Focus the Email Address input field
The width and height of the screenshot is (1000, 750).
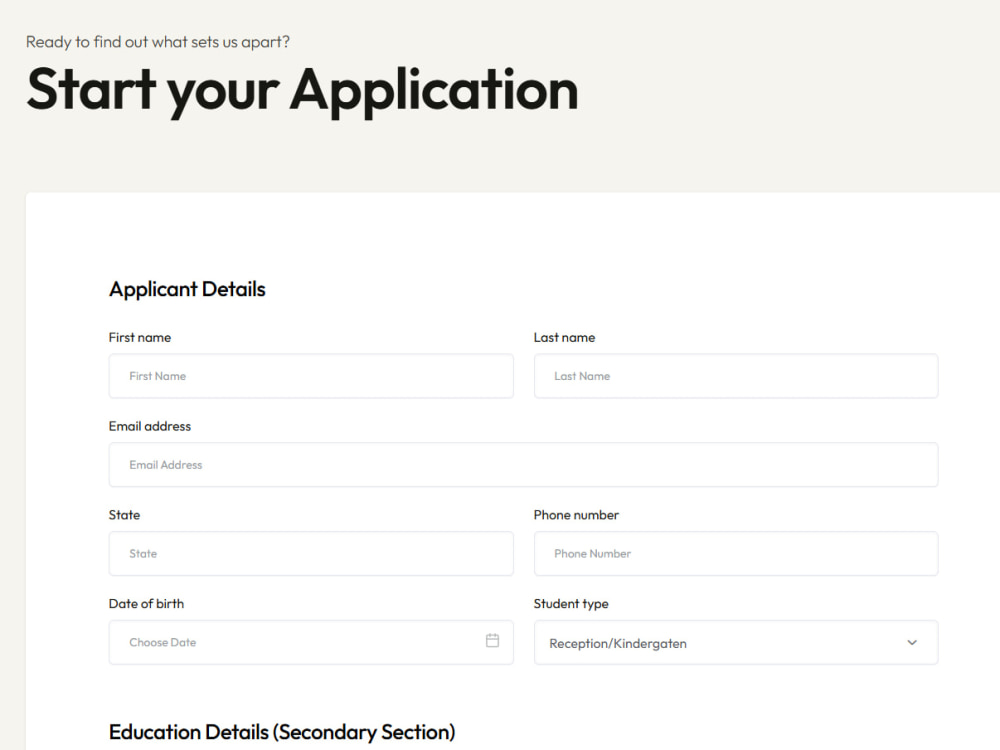click(523, 465)
